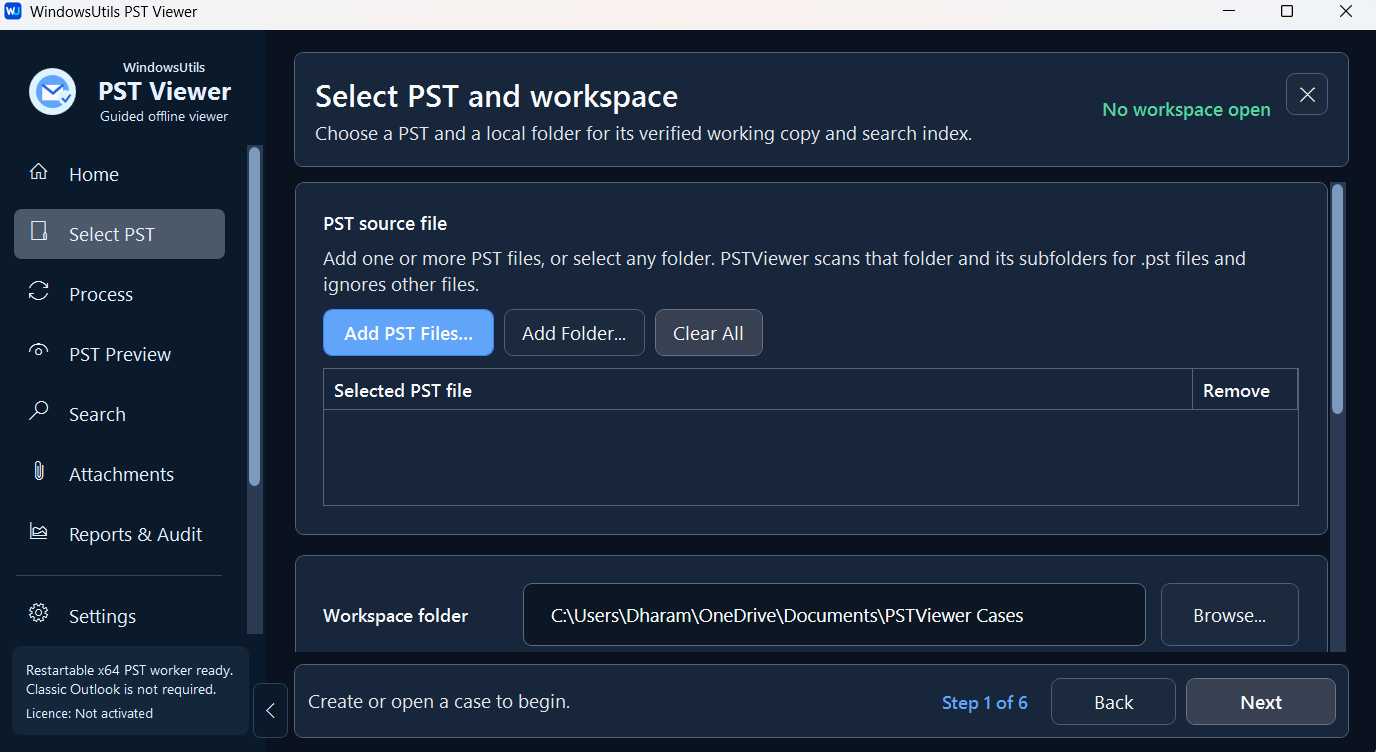1376x752 pixels.
Task: Click the Add PST Files button
Action: point(408,333)
